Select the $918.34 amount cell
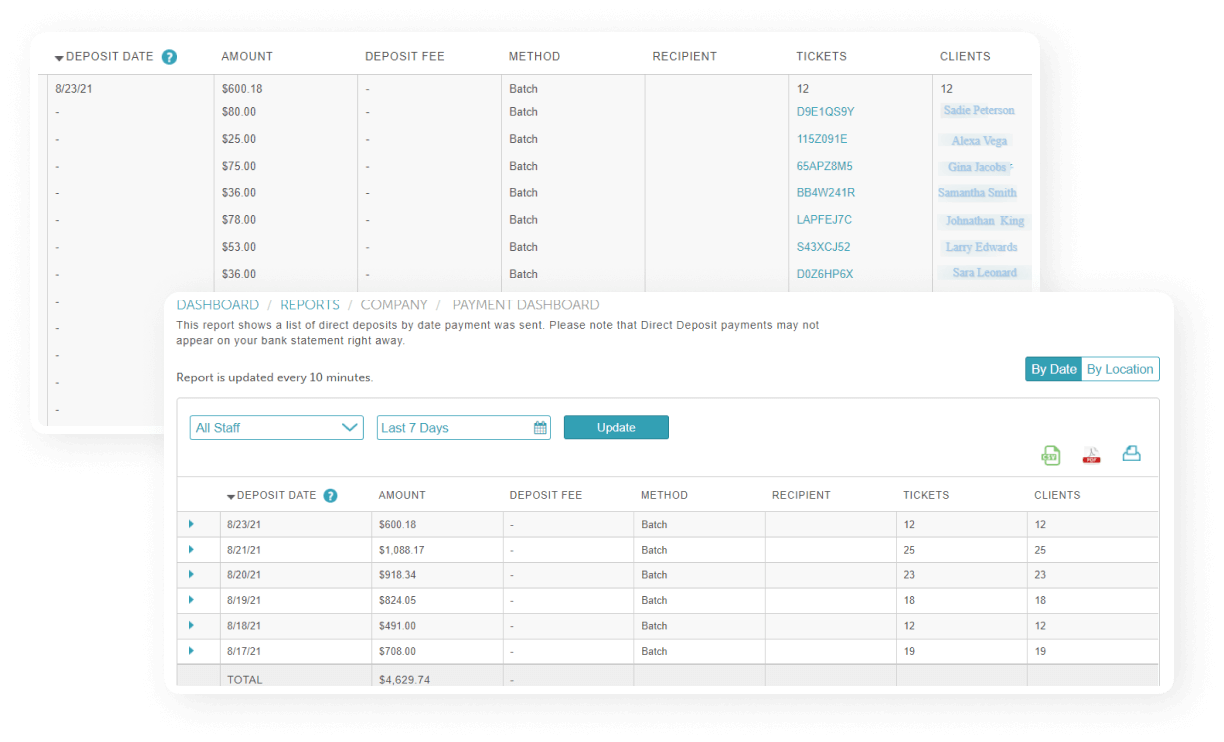The width and height of the screenshot is (1224, 742). pyautogui.click(x=397, y=575)
